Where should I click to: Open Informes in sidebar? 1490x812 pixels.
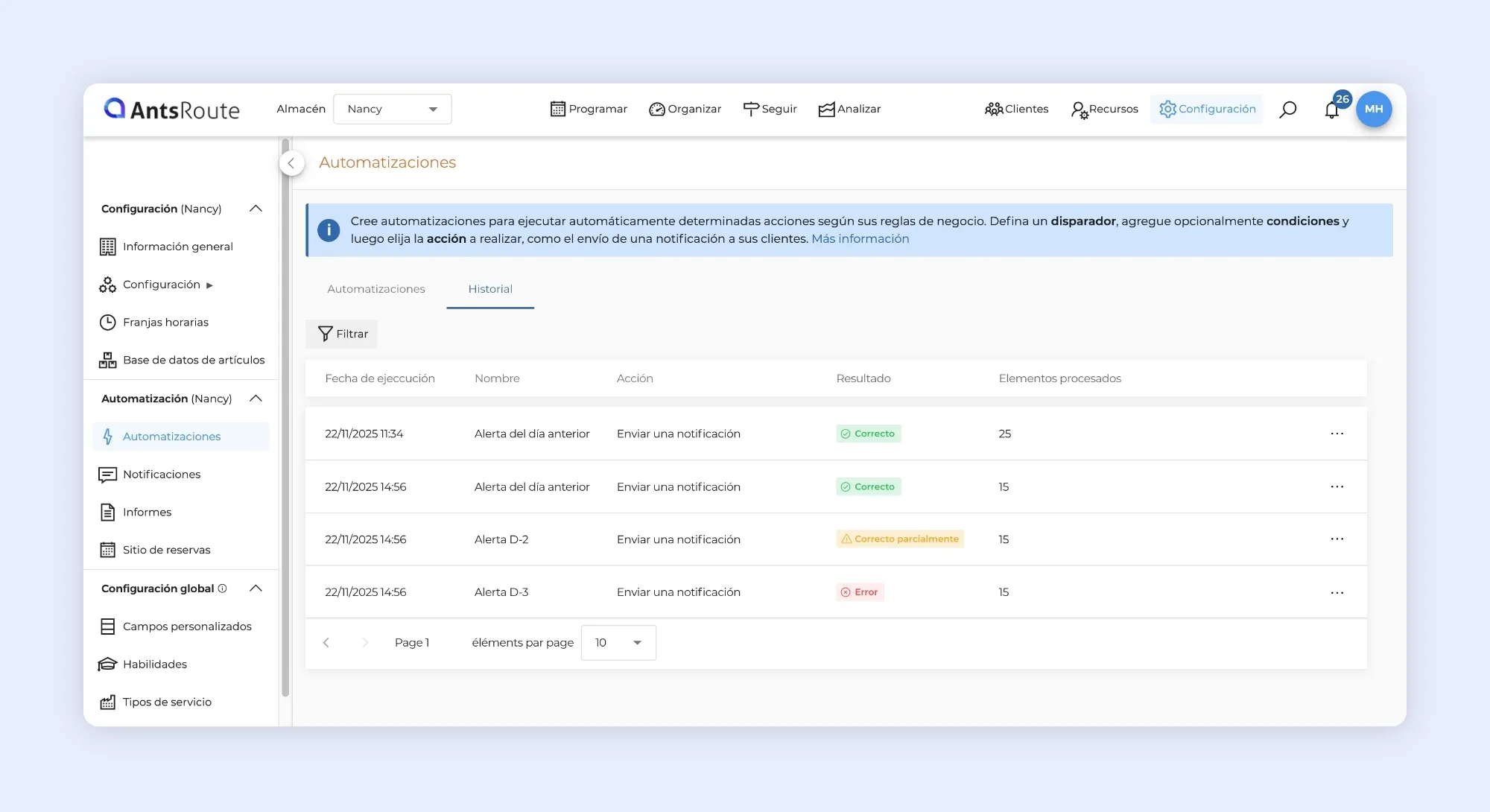click(135, 512)
